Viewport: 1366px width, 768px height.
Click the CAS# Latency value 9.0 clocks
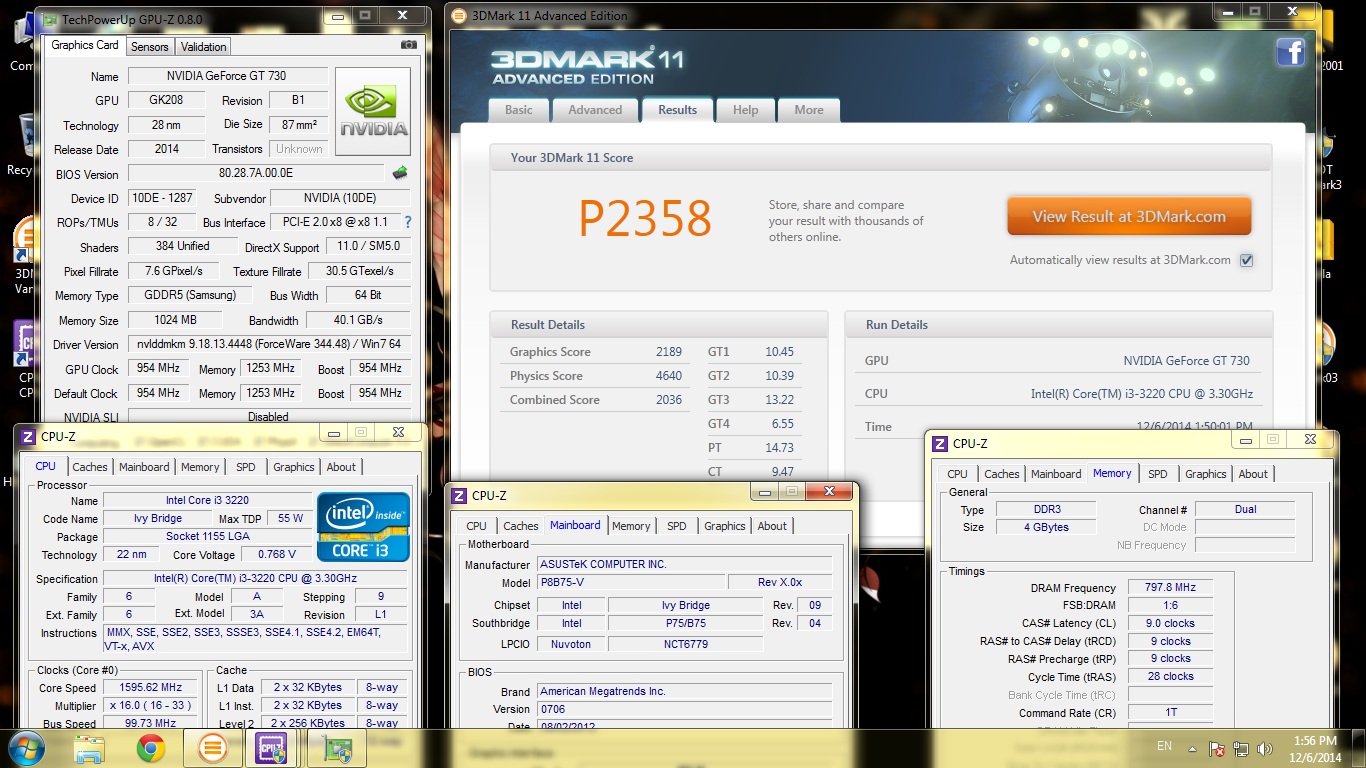(x=1170, y=623)
